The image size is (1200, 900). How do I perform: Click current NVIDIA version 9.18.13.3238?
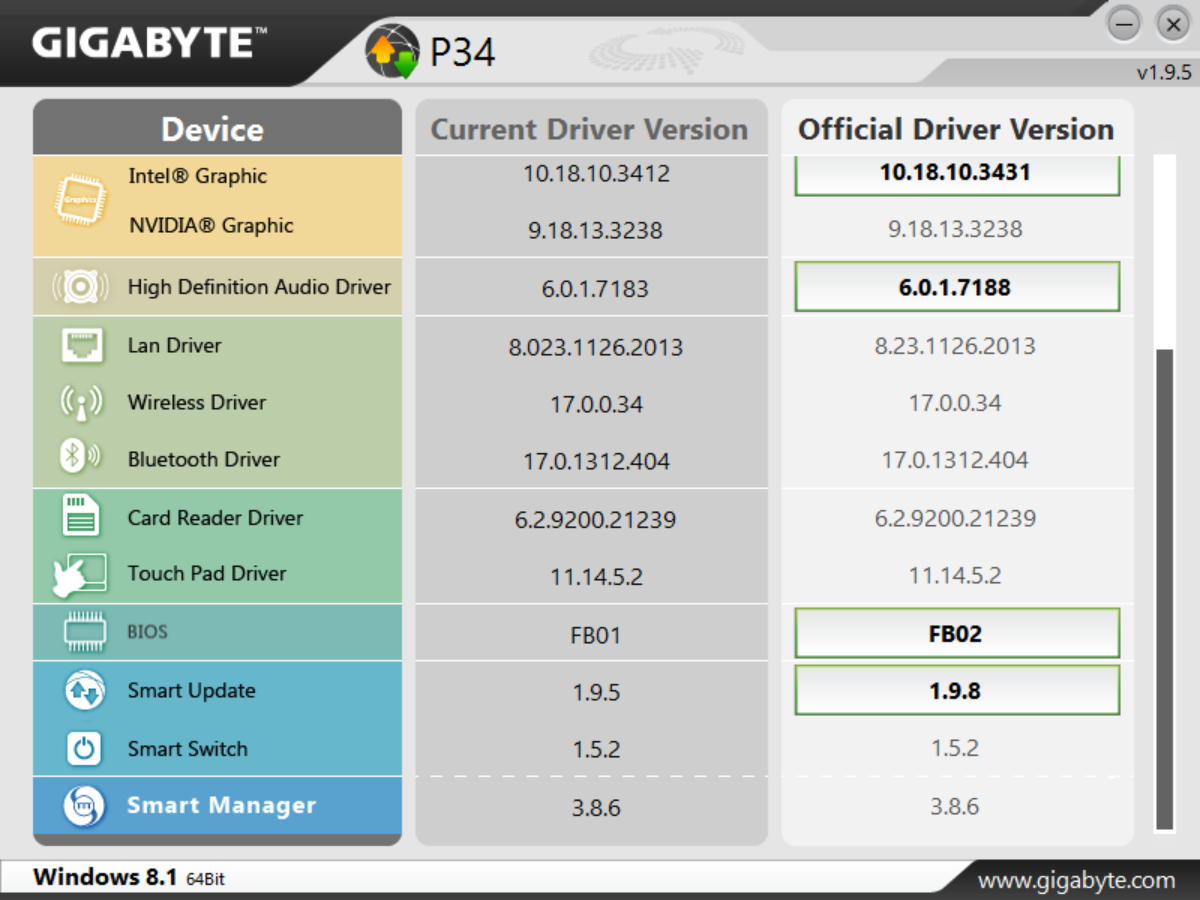tap(595, 230)
